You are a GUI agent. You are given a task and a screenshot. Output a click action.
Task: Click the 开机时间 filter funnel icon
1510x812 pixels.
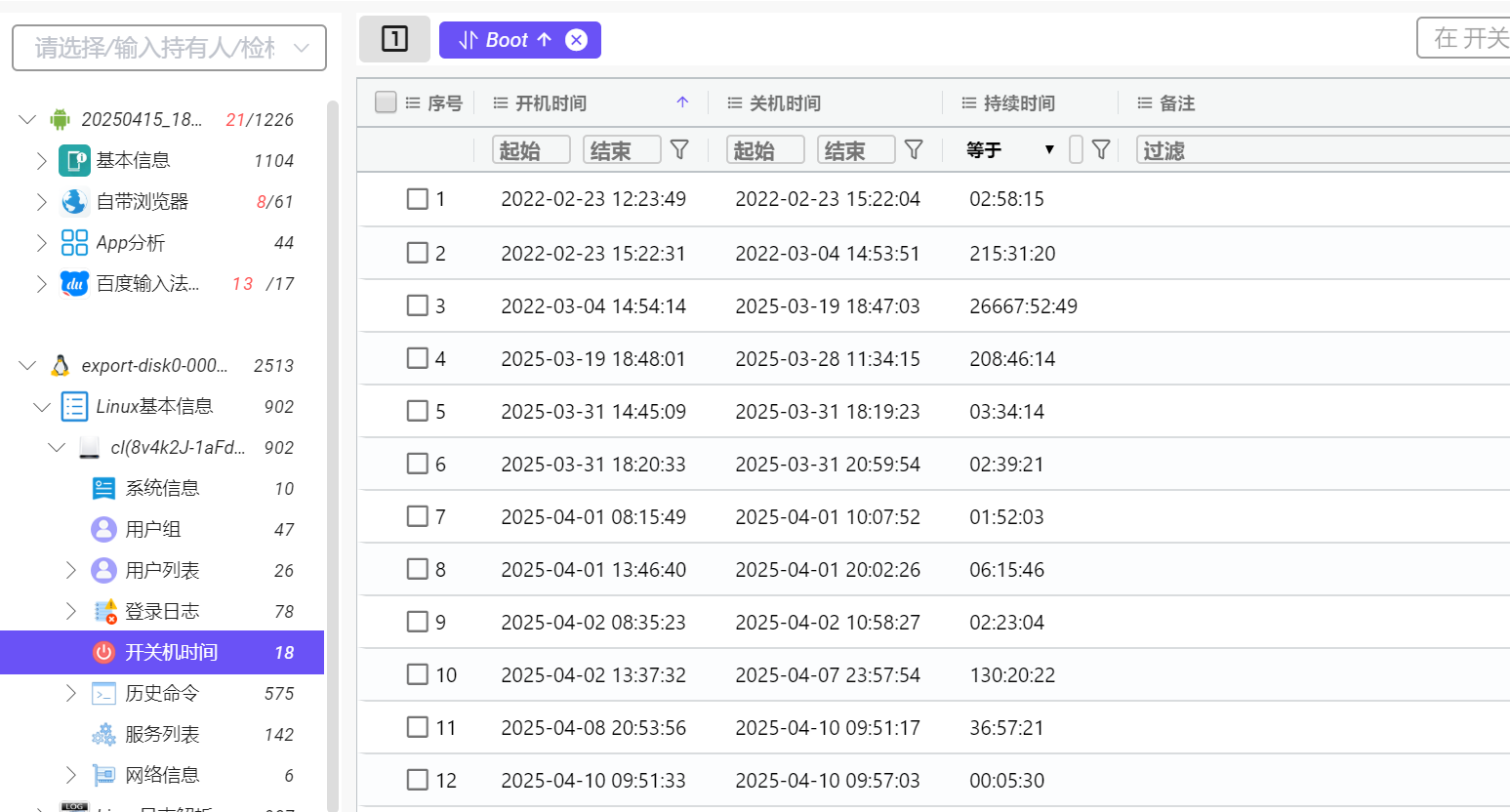click(679, 149)
